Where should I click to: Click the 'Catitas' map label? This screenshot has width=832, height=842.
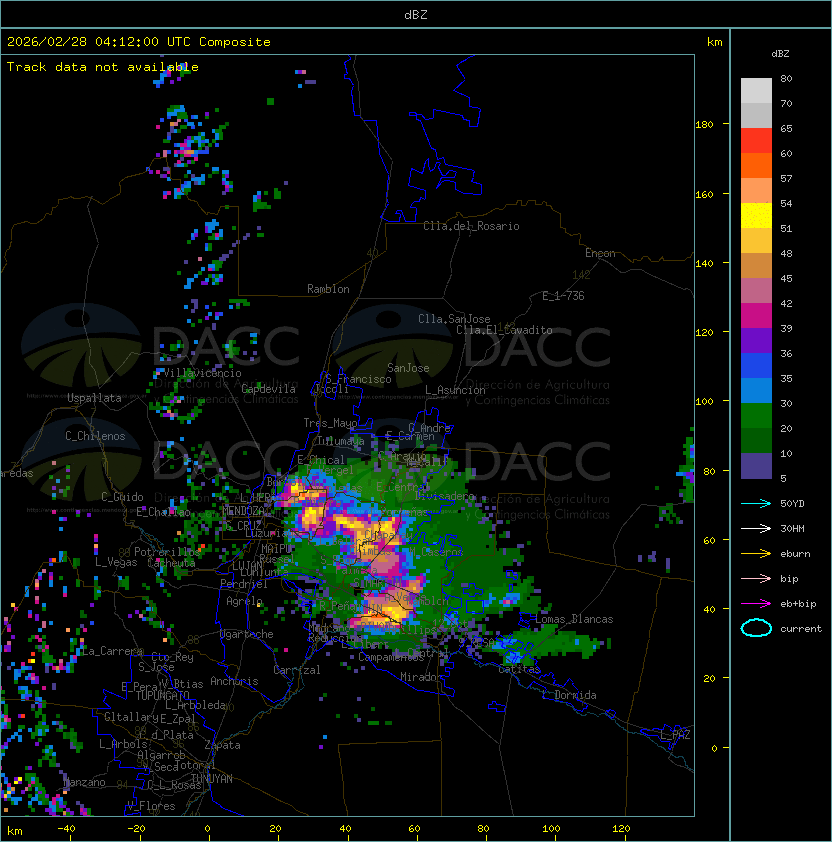[519, 670]
